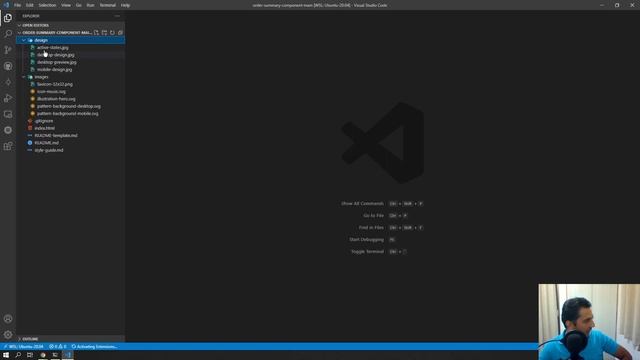Open the Explorer view in activity bar
The width and height of the screenshot is (640, 360).
(8, 18)
